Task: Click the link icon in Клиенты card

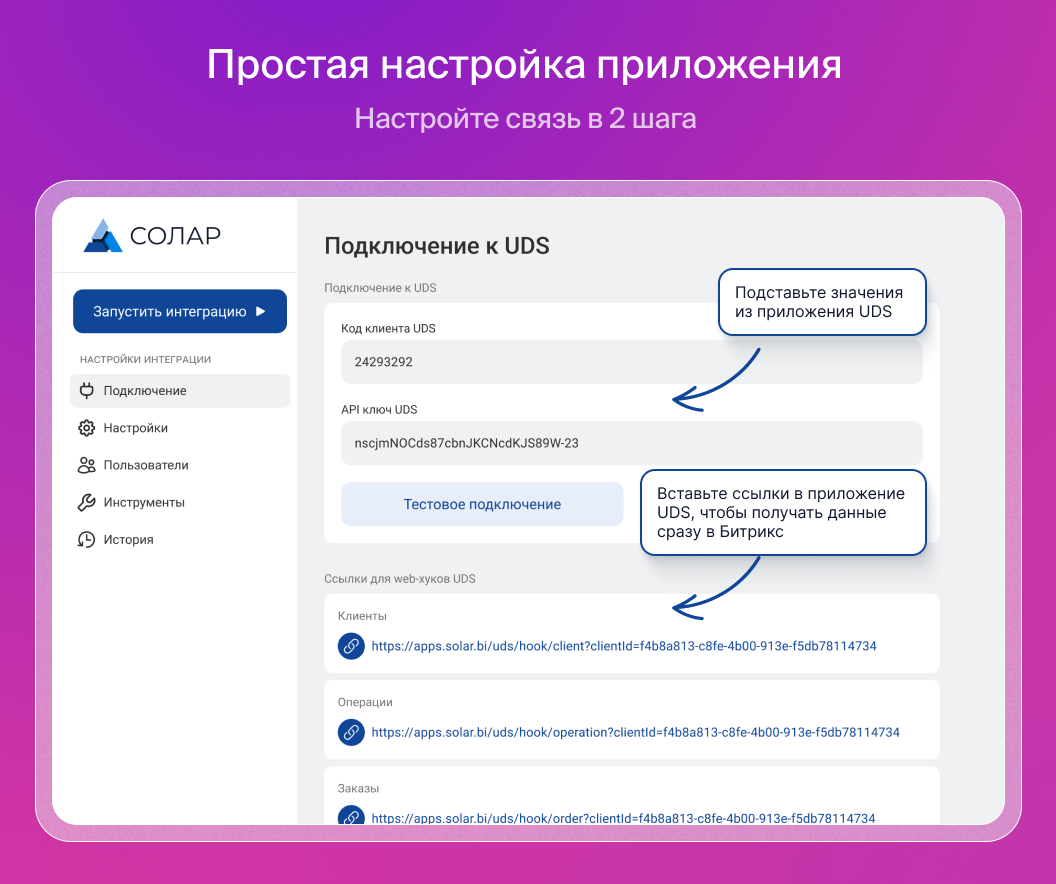Action: 351,646
